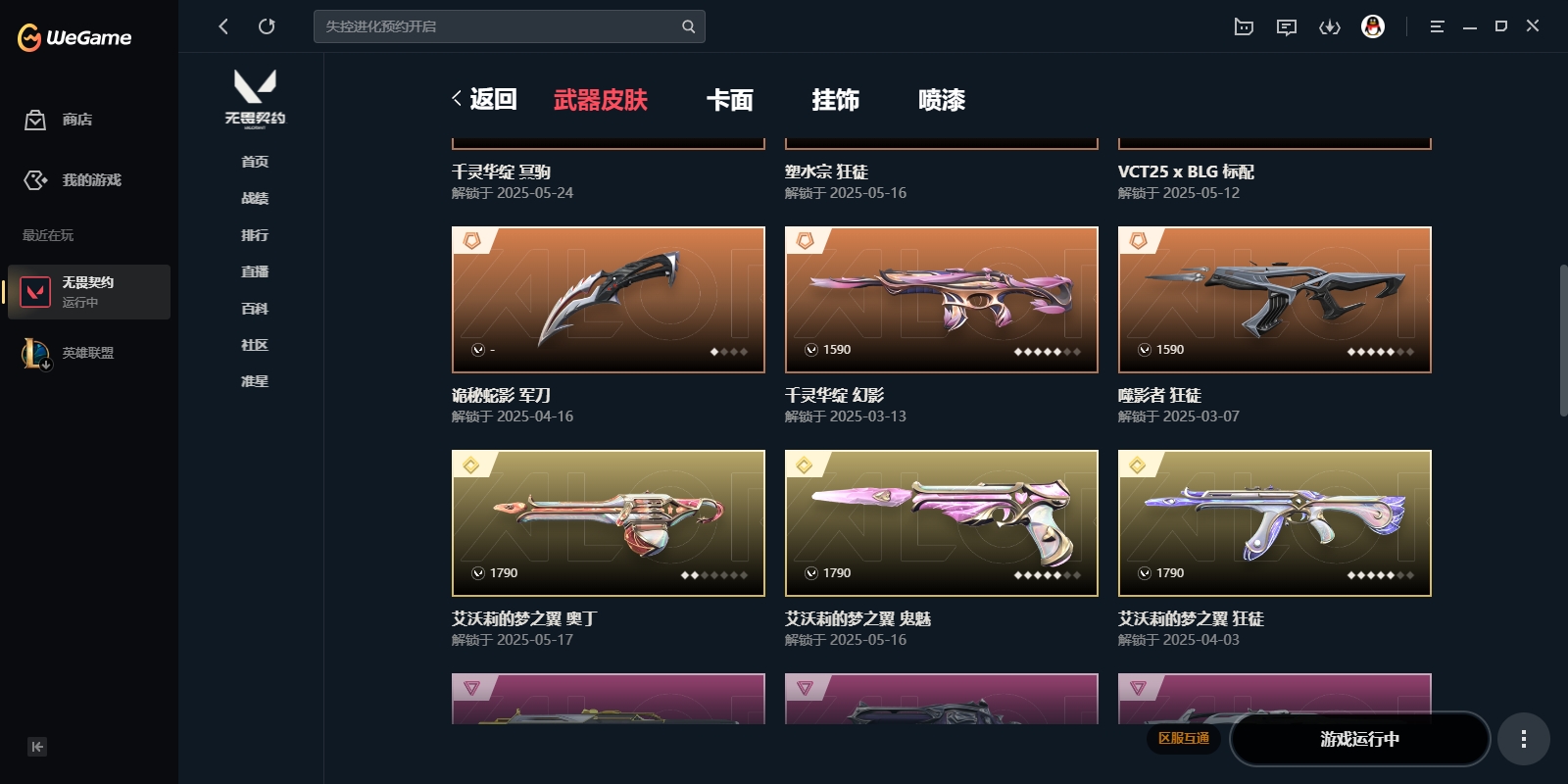Open the download manager icon
Image resolution: width=1568 pixels, height=784 pixels.
[1330, 26]
